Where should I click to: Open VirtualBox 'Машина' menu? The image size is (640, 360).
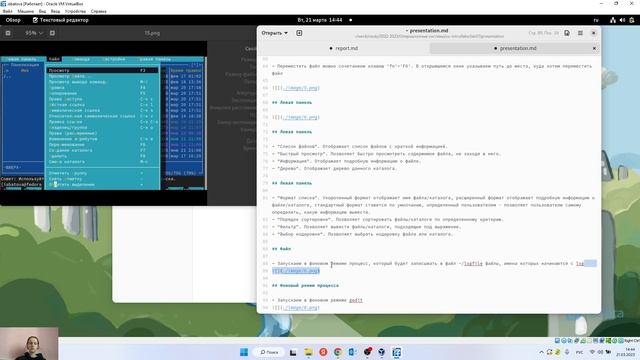coord(26,11)
